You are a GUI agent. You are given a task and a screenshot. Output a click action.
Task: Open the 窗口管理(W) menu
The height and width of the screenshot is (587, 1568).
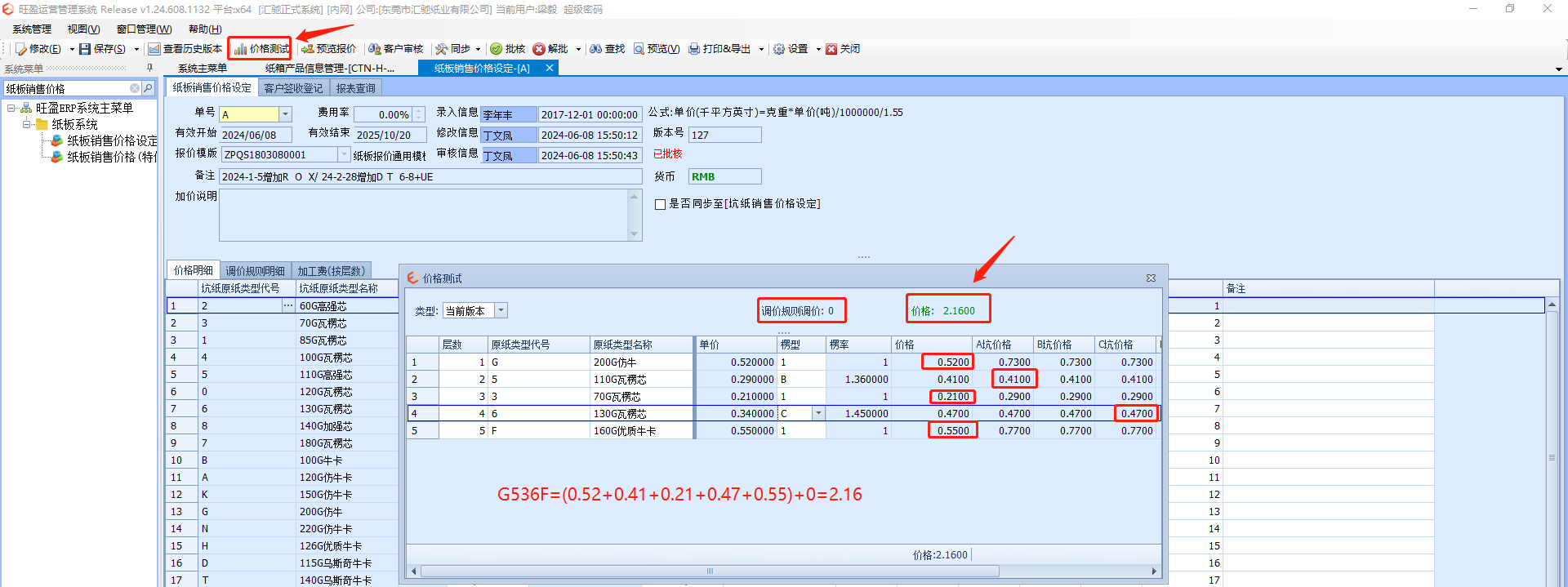point(144,29)
